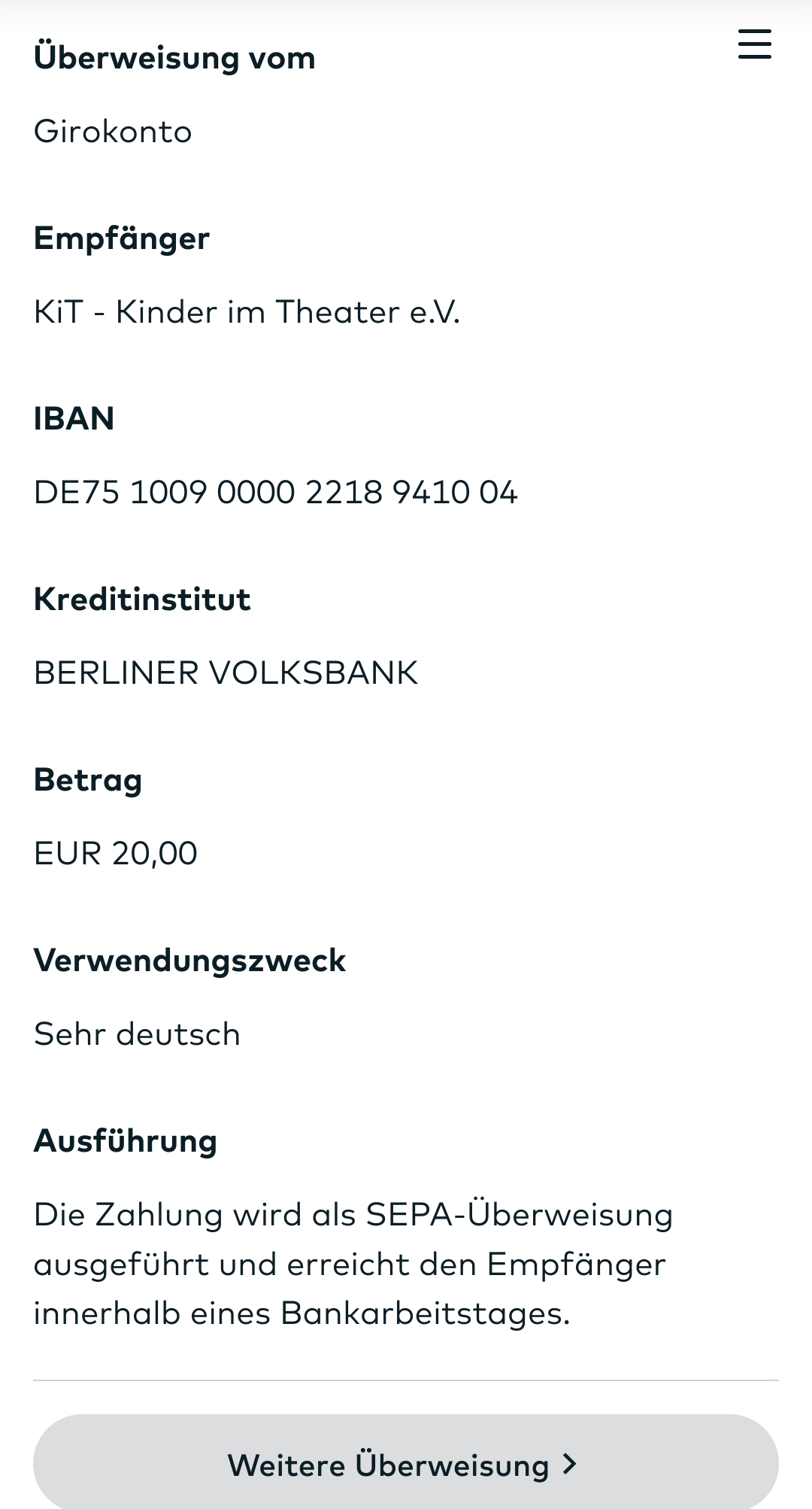Tap the IBAN number starting with DE75

pos(275,493)
